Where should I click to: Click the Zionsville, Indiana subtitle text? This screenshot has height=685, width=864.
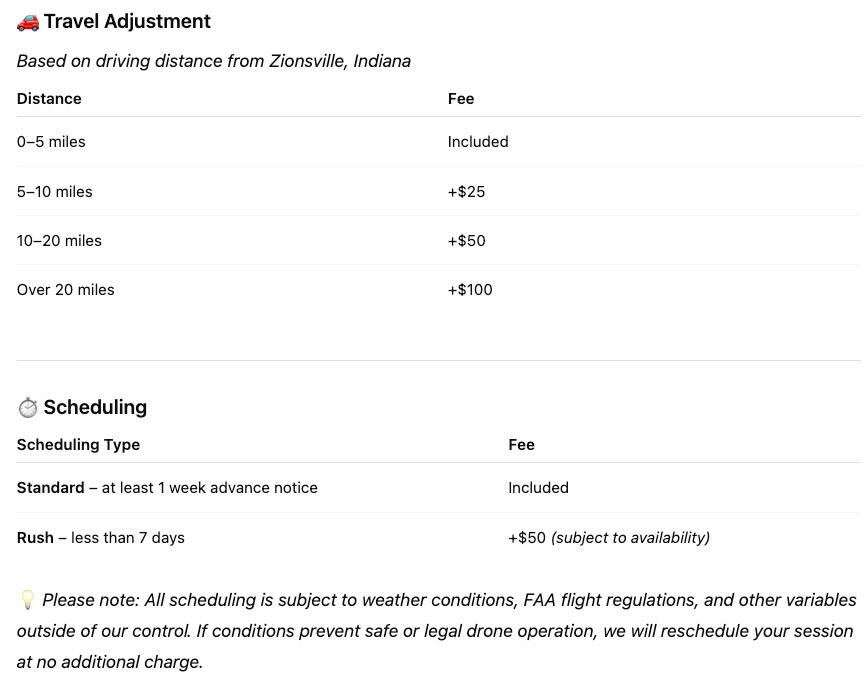click(340, 61)
